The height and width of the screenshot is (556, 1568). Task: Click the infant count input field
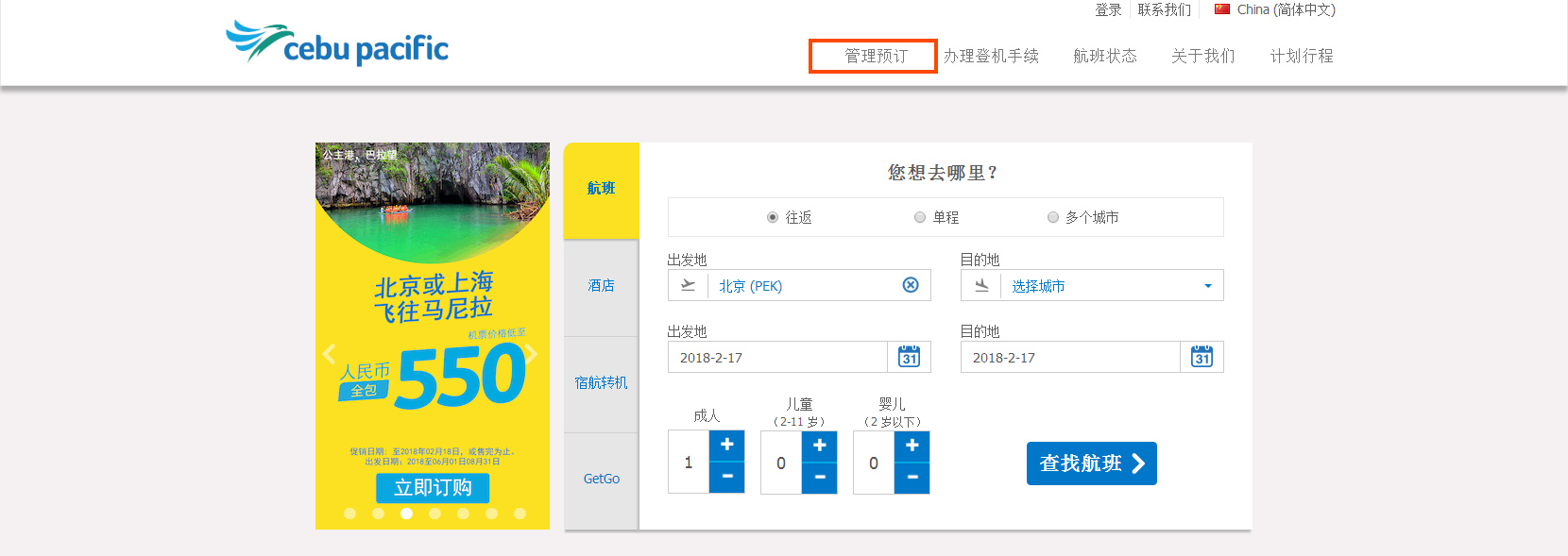pos(874,463)
